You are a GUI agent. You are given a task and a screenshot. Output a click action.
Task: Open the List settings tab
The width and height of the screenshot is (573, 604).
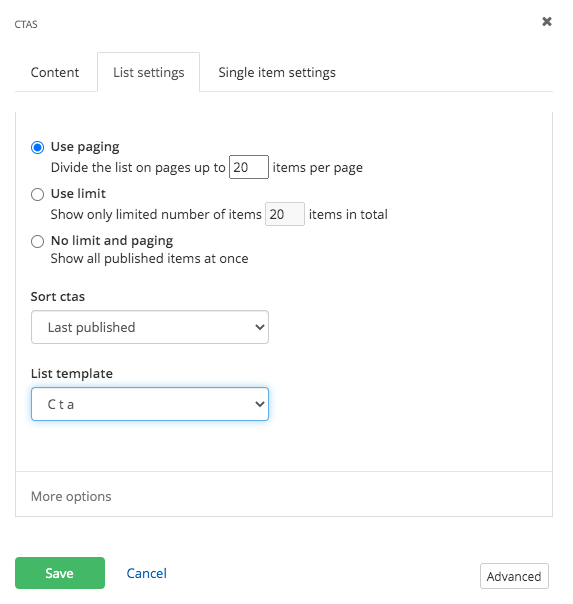click(149, 72)
